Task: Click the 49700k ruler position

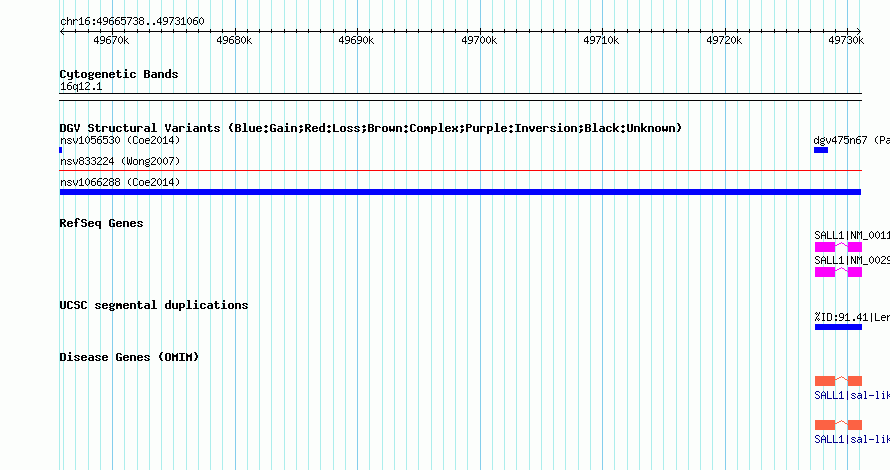Action: click(x=479, y=40)
